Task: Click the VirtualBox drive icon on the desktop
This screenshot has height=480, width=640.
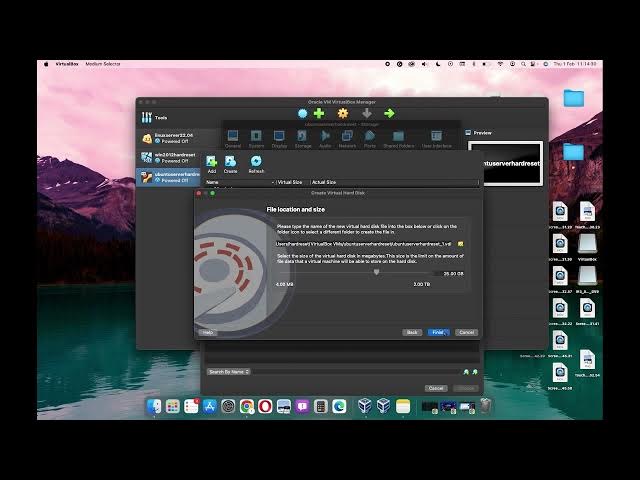Action: click(587, 246)
